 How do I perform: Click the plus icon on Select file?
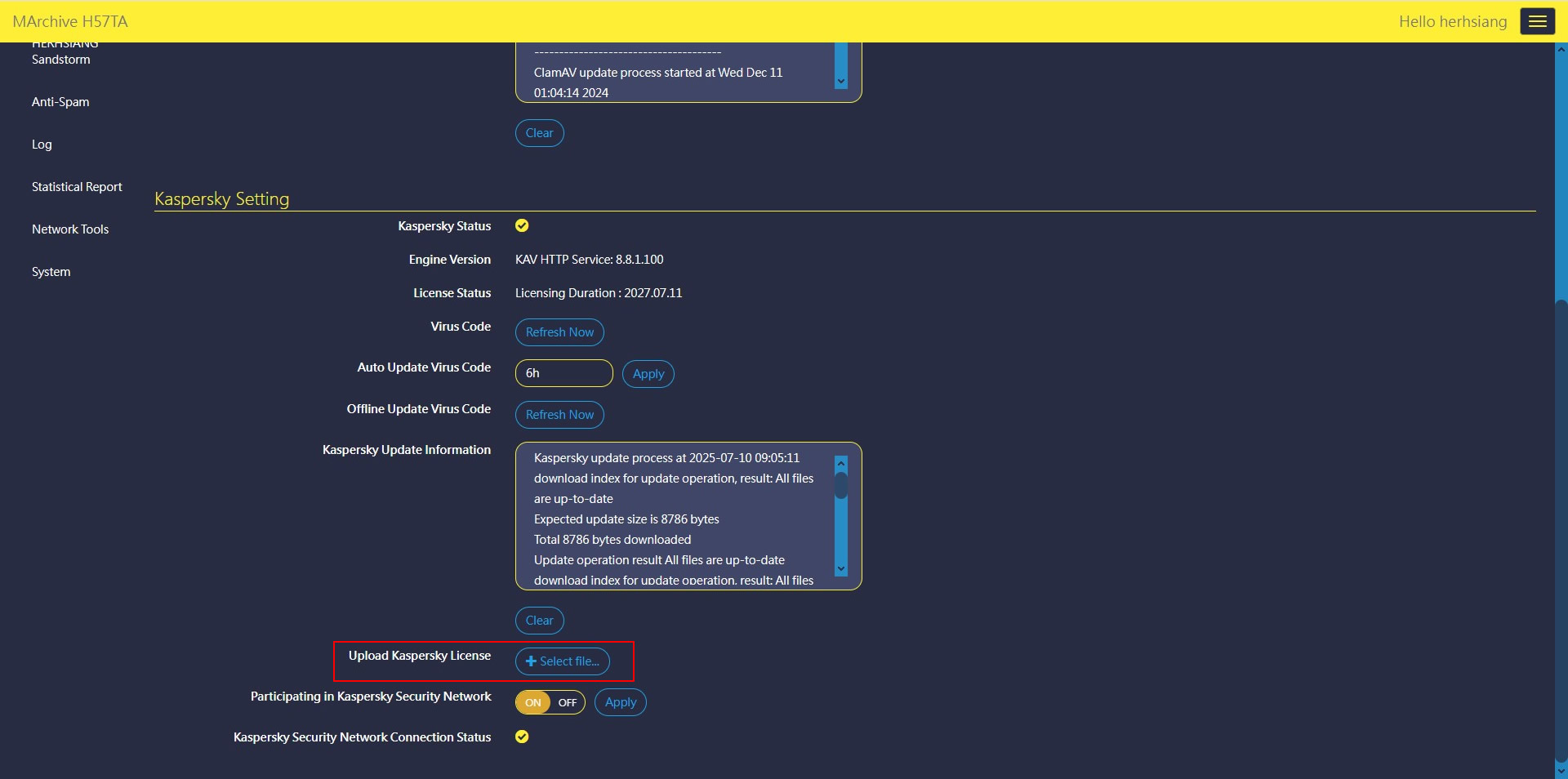click(x=531, y=661)
